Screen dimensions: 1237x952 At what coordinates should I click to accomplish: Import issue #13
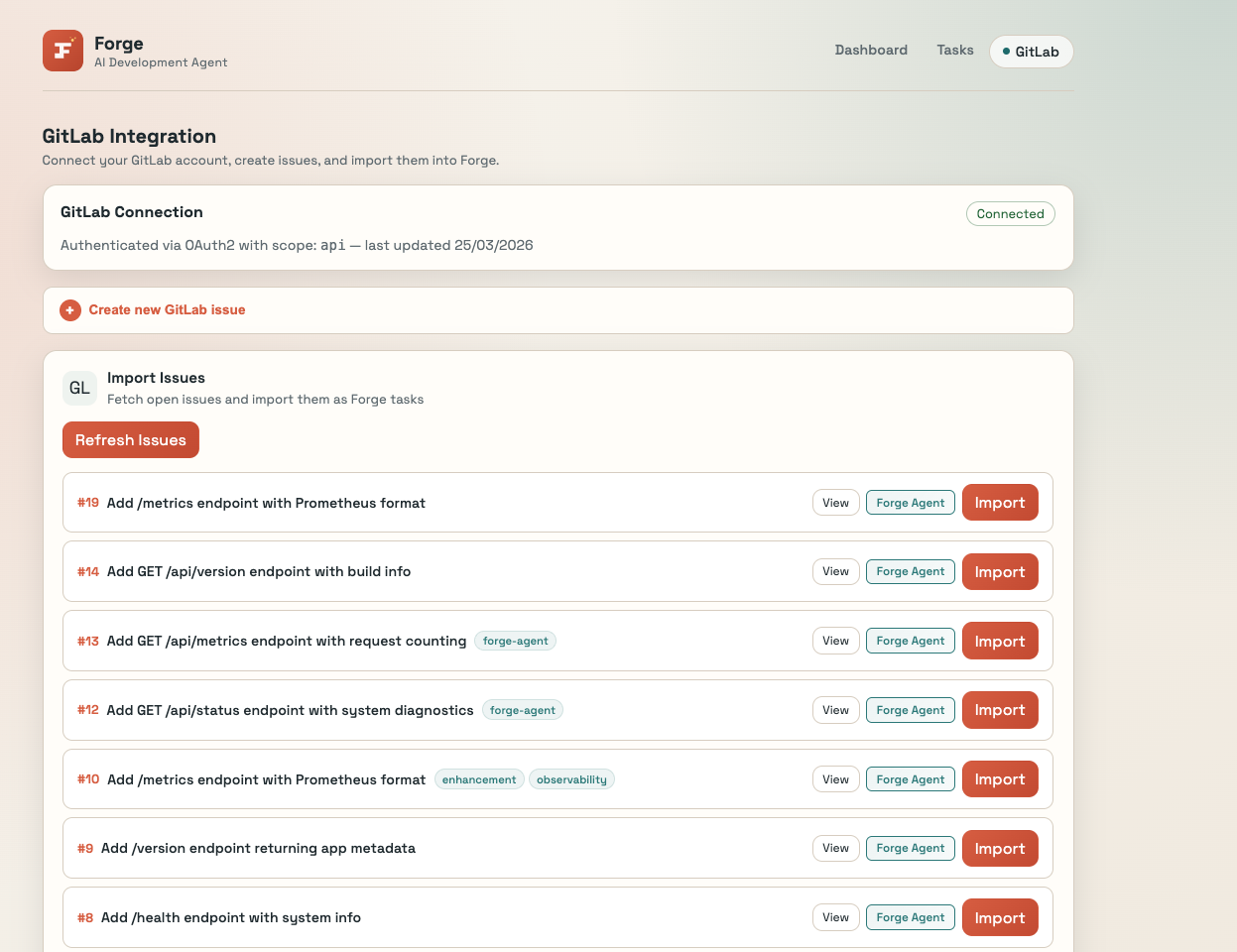1000,641
